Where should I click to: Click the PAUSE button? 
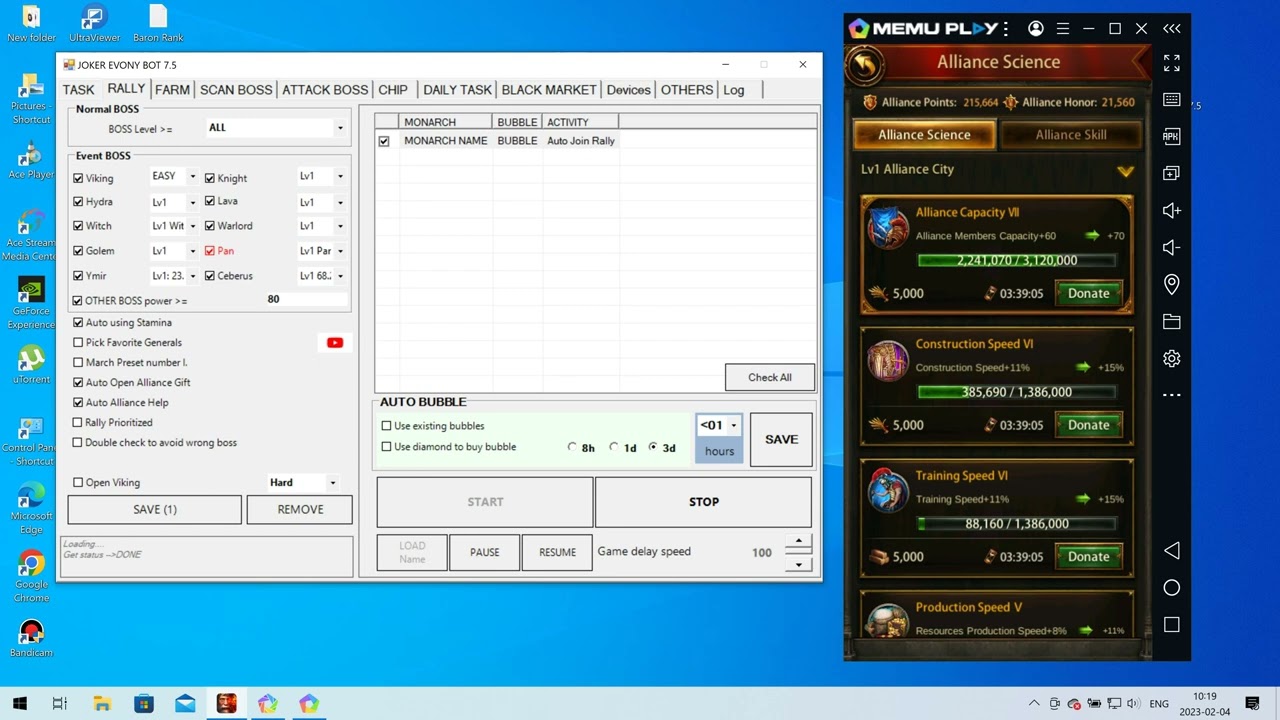click(485, 552)
